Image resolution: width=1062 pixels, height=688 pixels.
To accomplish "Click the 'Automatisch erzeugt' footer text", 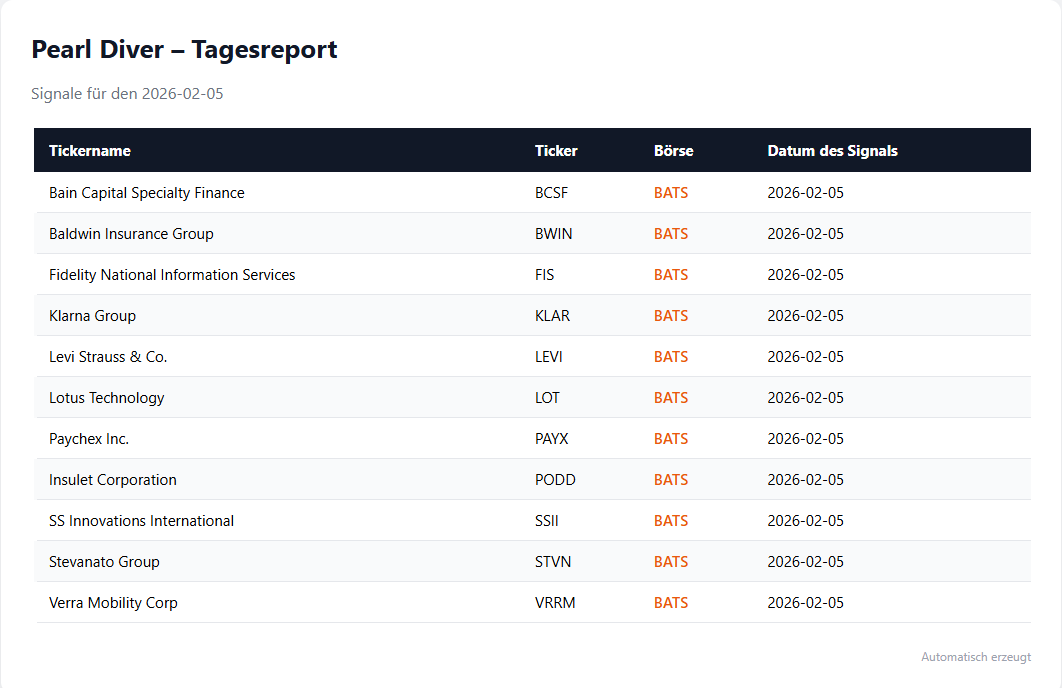I will [975, 657].
